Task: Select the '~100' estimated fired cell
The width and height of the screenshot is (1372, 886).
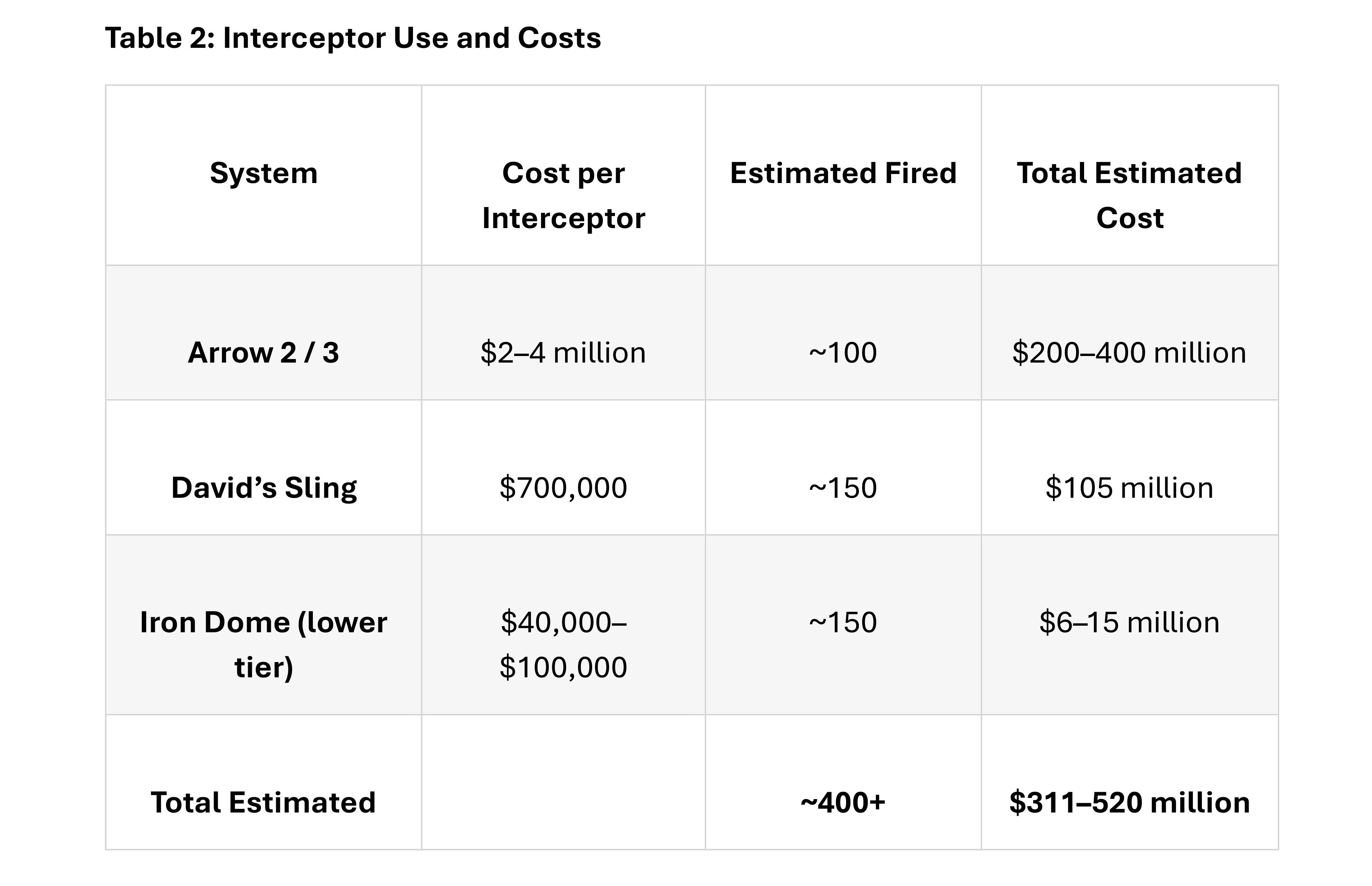Action: click(843, 353)
